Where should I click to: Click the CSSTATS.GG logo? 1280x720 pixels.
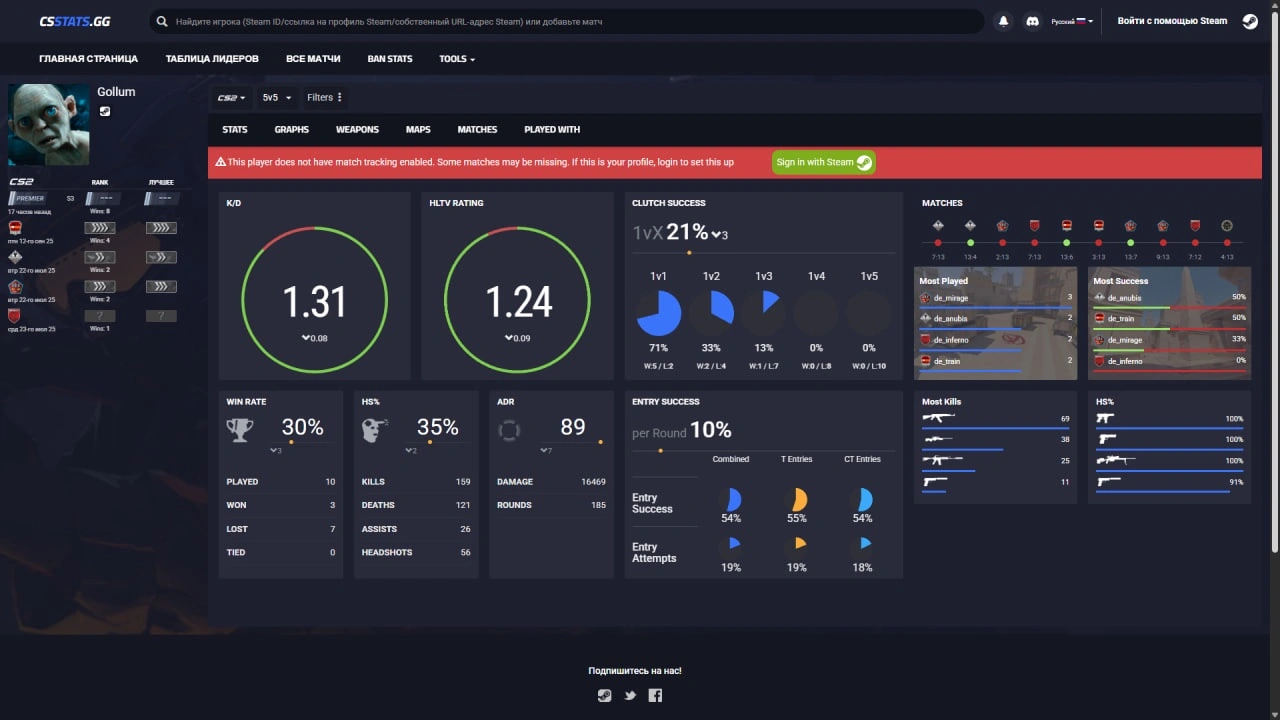(74, 21)
